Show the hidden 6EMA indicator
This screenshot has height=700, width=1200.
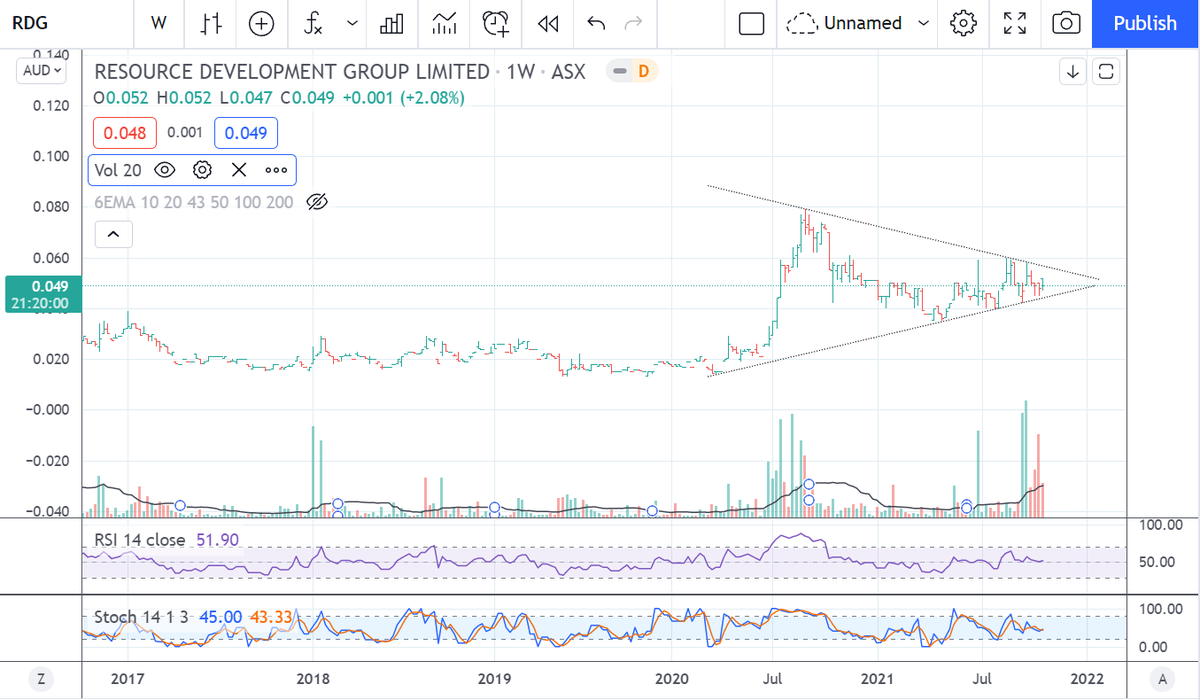click(316, 202)
